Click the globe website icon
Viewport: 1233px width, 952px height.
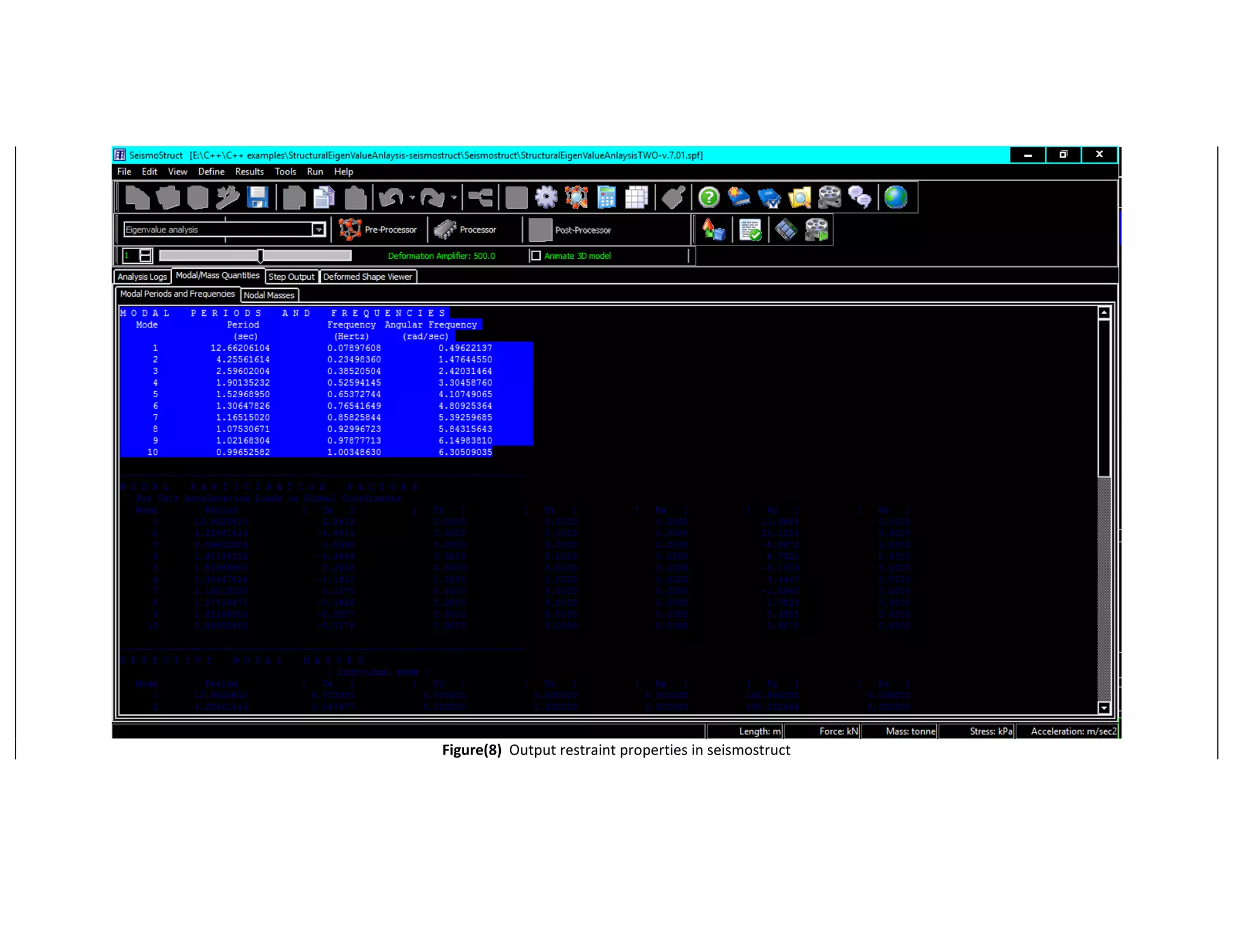coord(896,197)
